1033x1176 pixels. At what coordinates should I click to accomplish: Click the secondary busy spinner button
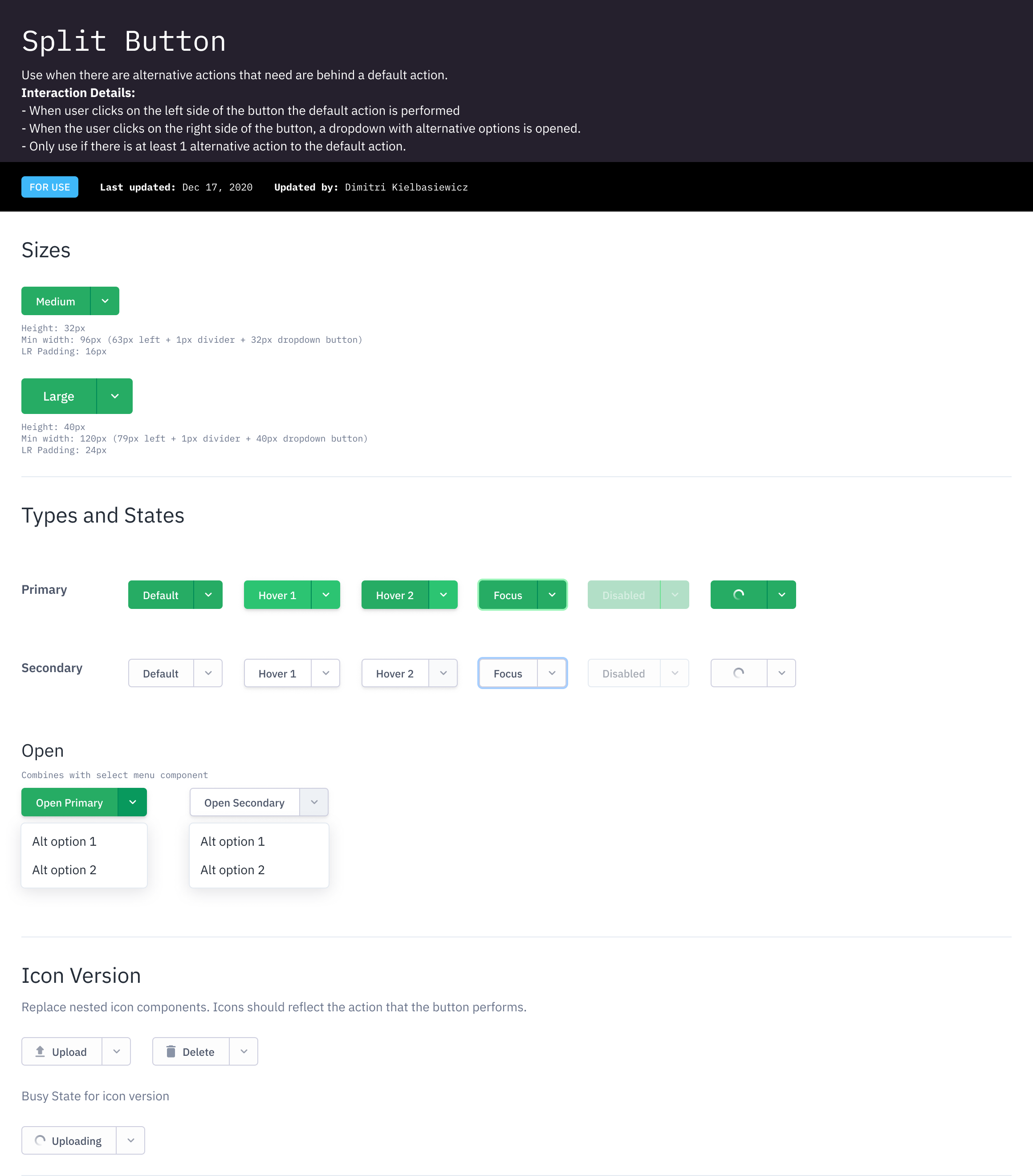[738, 673]
